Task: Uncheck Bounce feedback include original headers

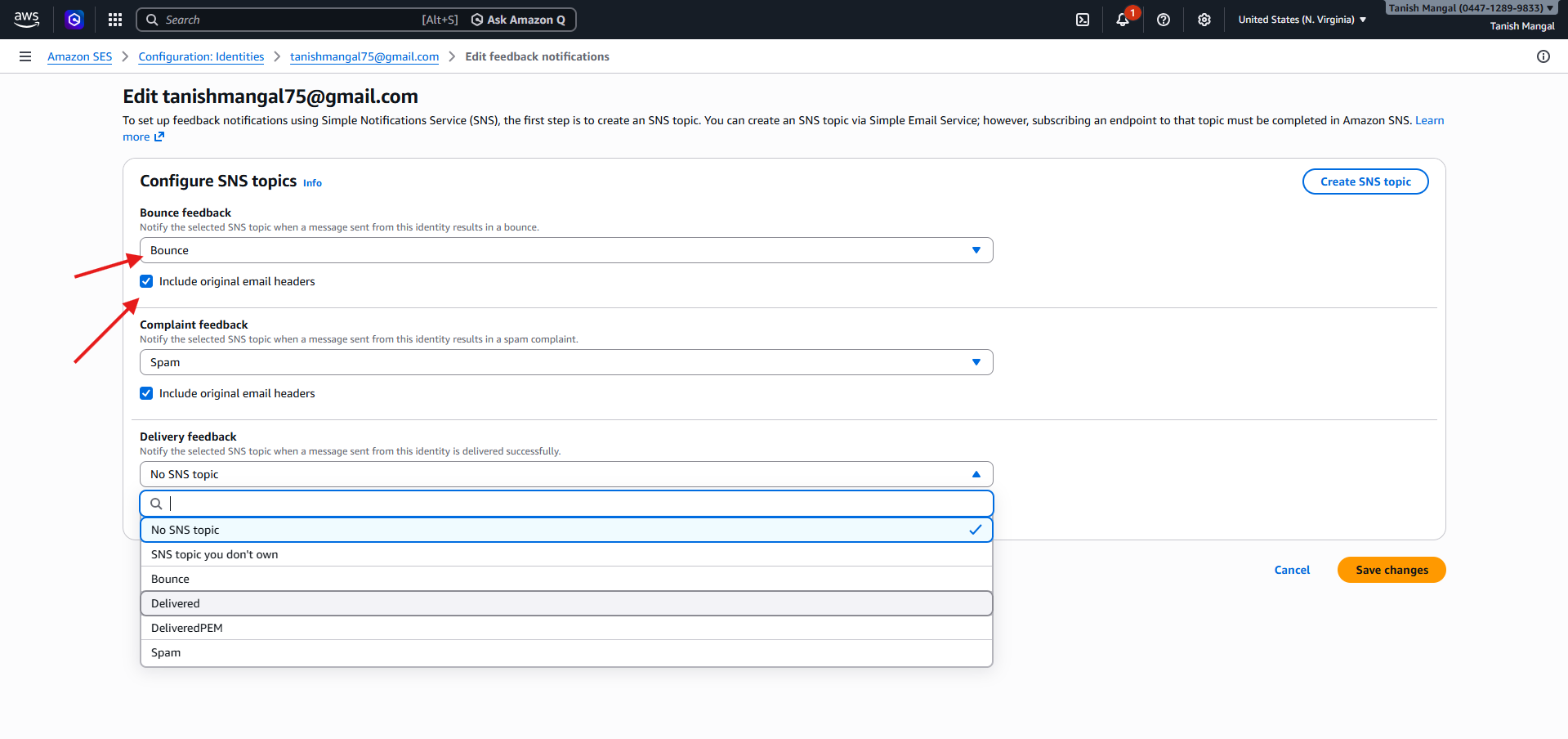Action: point(146,281)
